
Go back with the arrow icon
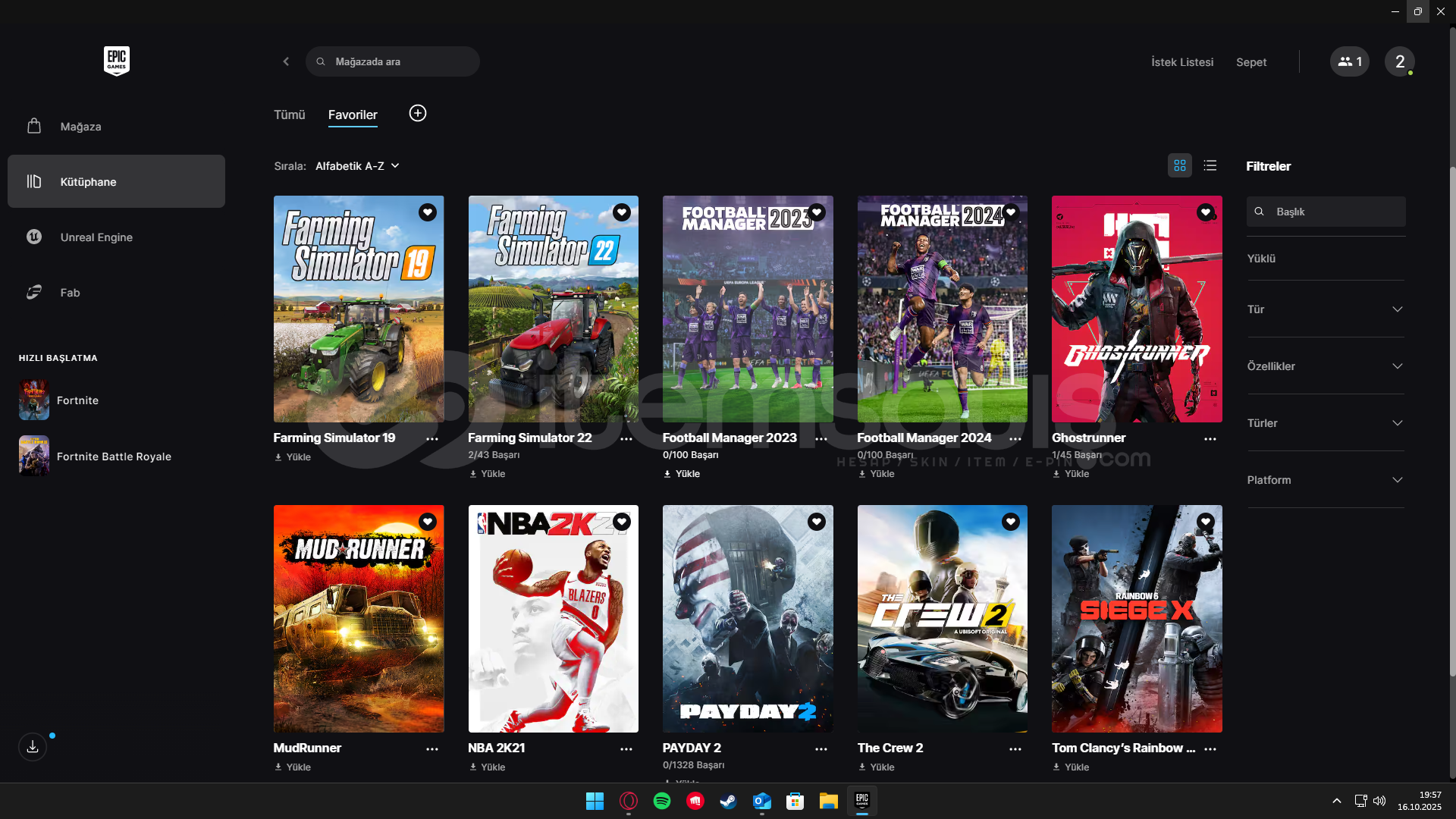coord(286,61)
